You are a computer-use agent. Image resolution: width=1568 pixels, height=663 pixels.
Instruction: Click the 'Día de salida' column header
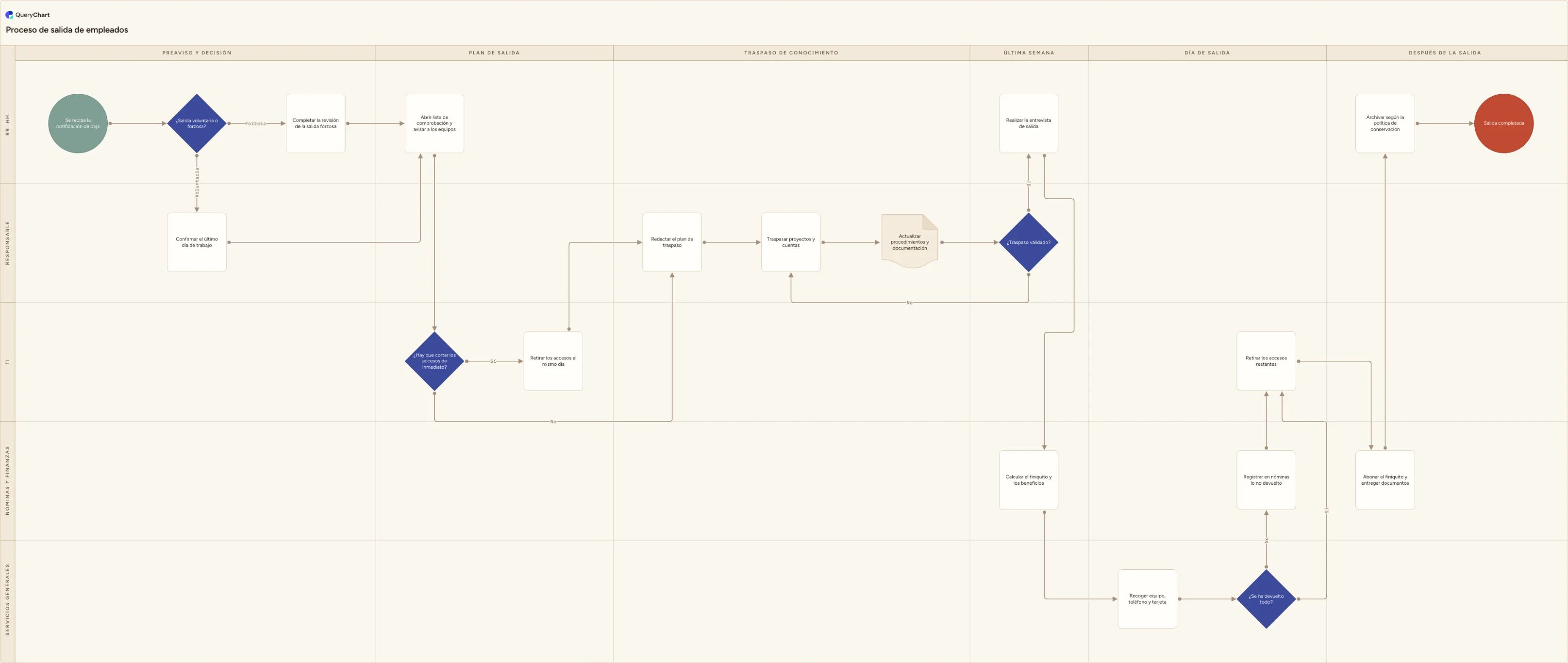pyautogui.click(x=1207, y=53)
